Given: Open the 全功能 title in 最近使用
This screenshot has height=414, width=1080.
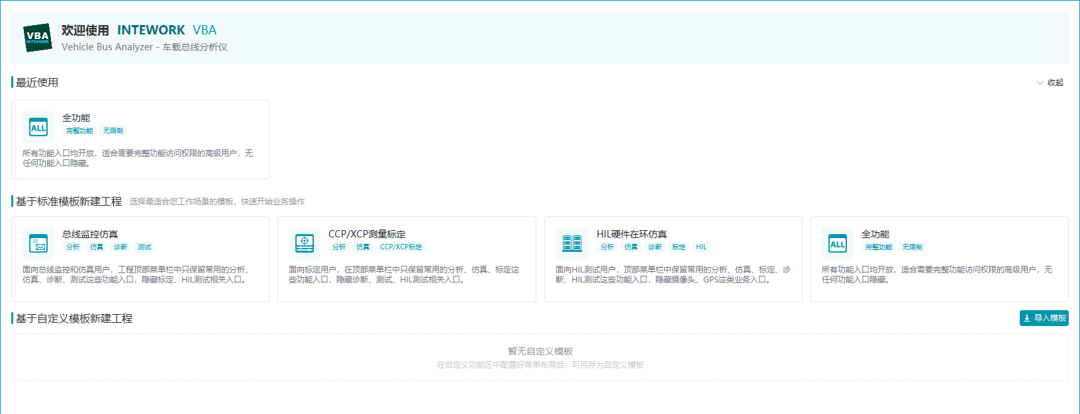Looking at the screenshot, I should coord(76,118).
